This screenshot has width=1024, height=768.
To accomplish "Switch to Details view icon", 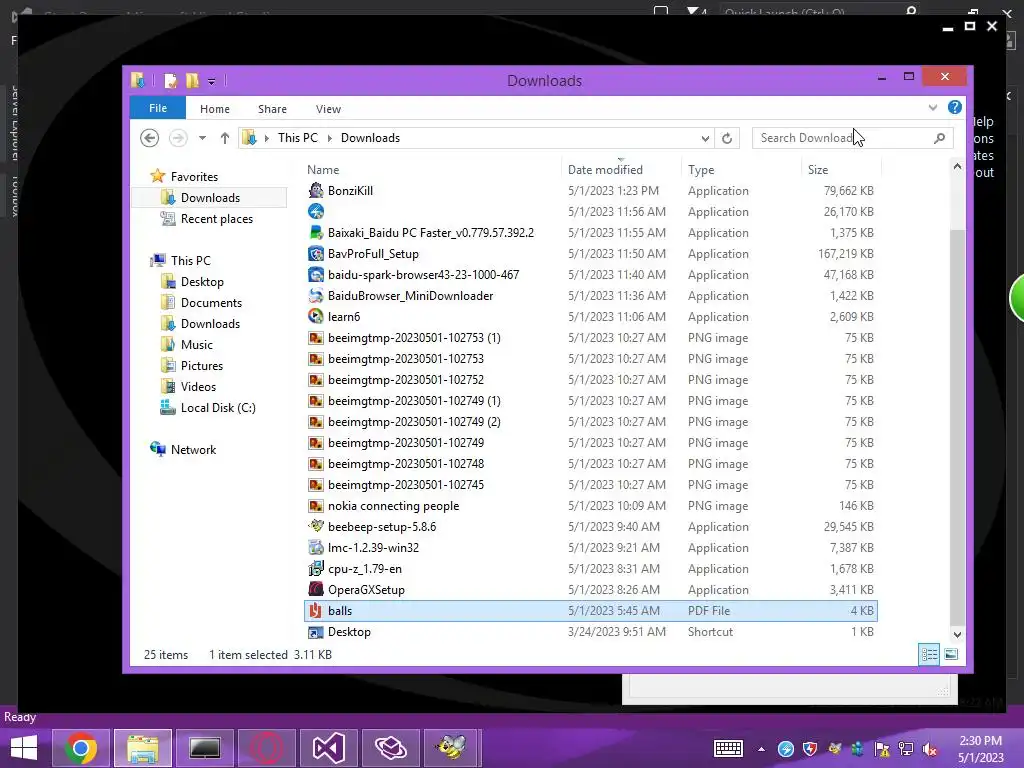I will (x=929, y=654).
